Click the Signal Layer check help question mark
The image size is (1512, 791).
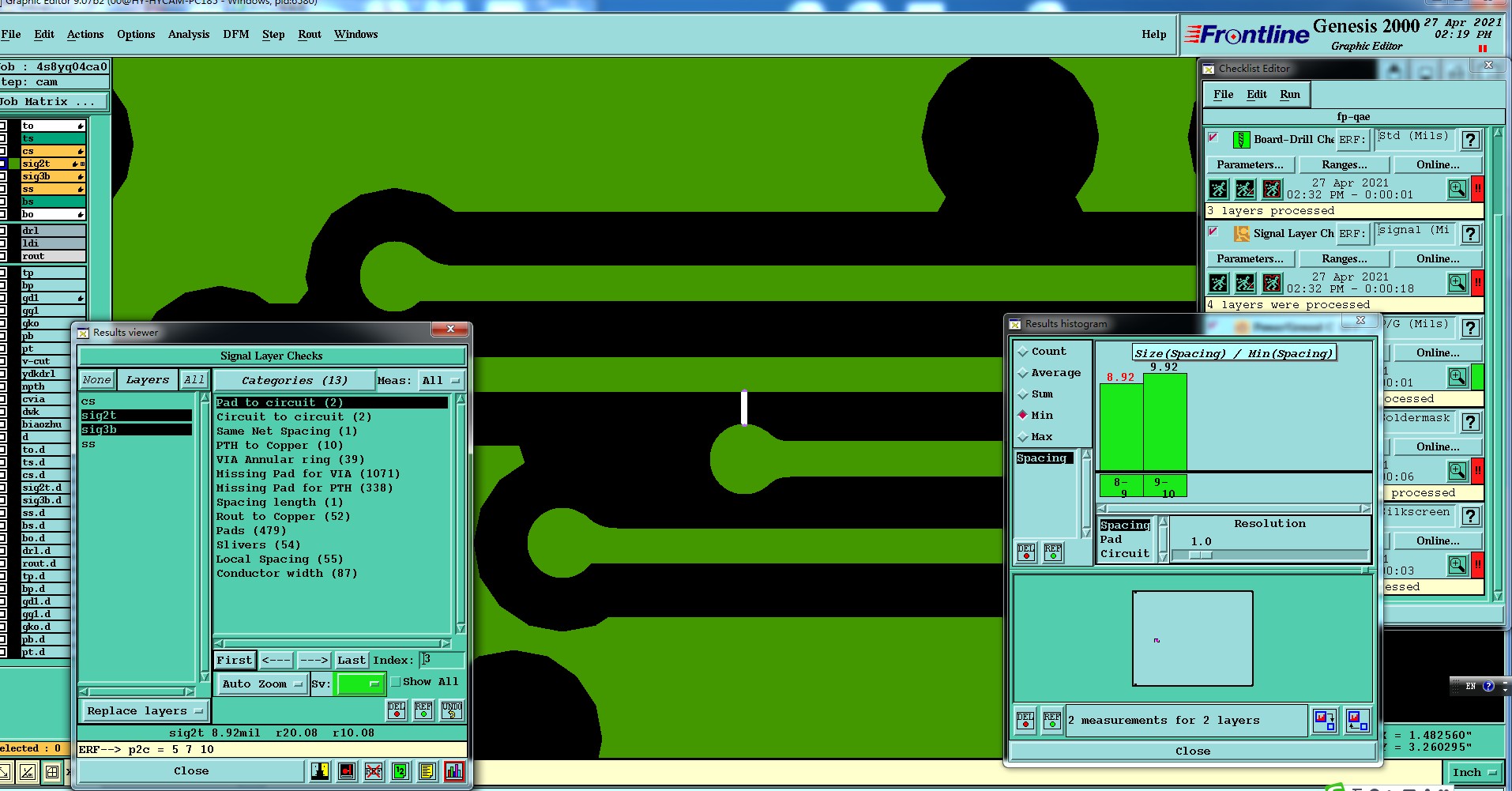coord(1470,234)
